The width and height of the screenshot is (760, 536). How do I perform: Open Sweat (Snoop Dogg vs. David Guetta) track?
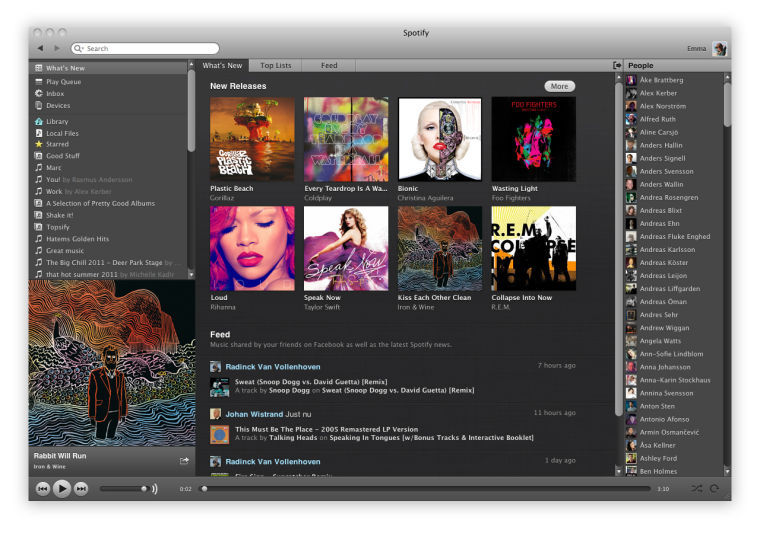311,382
